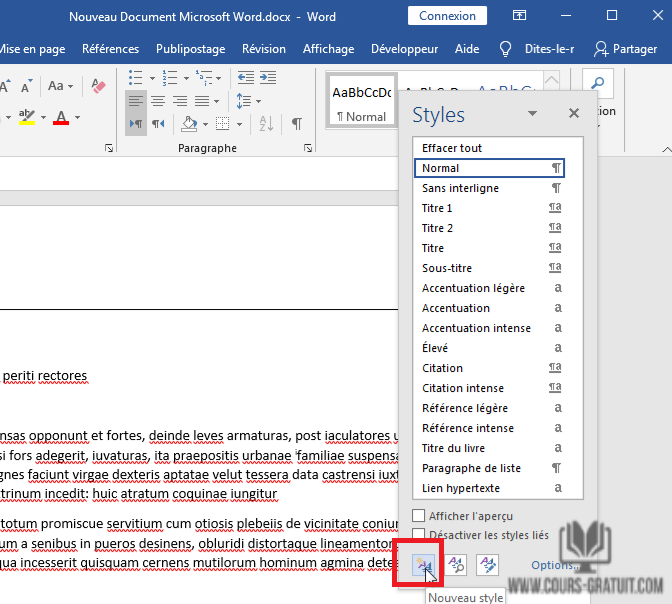
Task: Justify the paragraph text
Action: pyautogui.click(x=202, y=101)
